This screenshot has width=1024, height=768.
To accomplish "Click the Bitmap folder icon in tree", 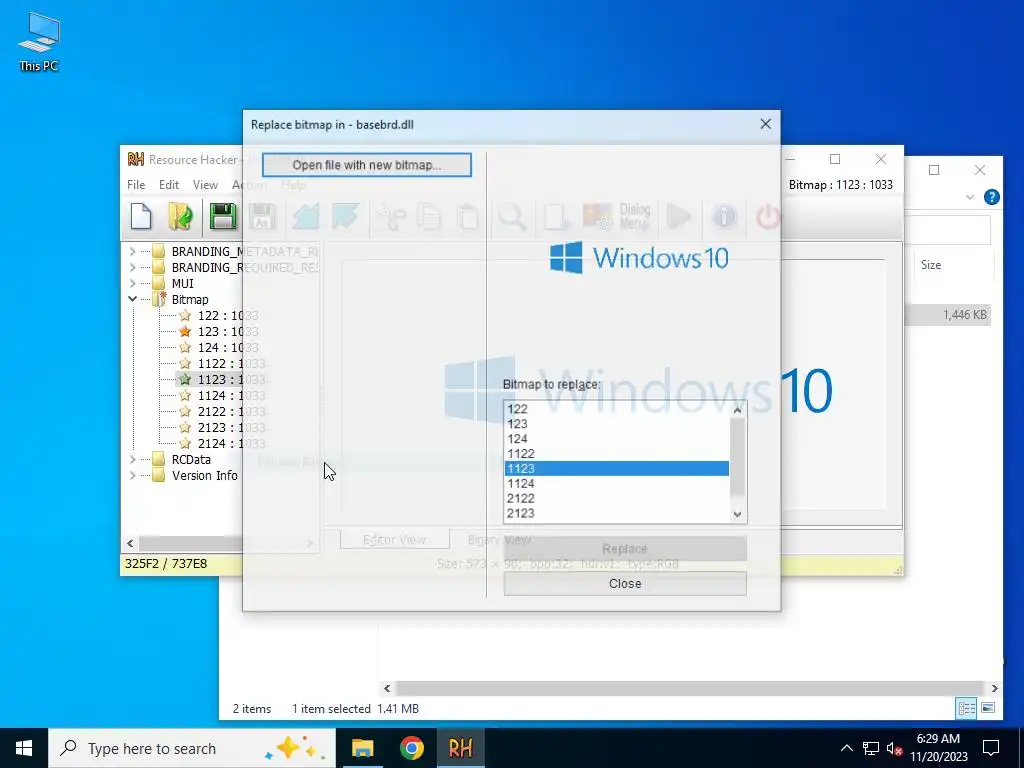I will pos(159,299).
